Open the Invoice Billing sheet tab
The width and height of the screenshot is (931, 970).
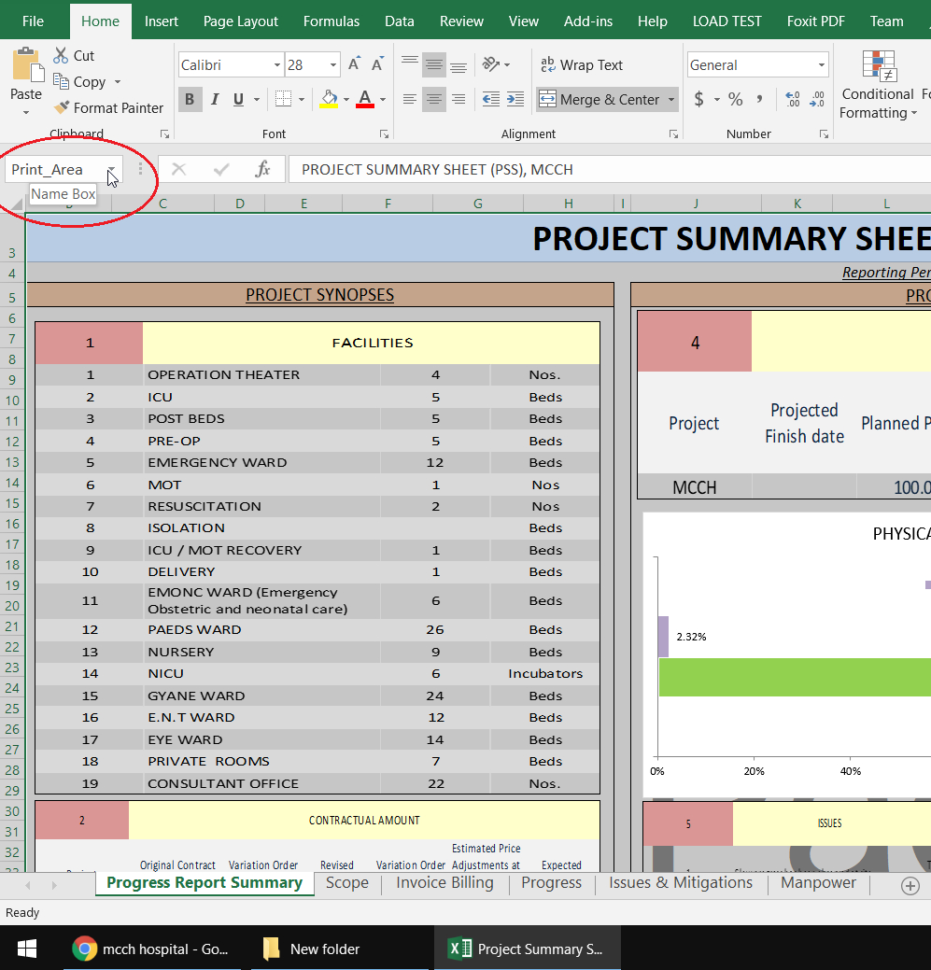coord(444,883)
